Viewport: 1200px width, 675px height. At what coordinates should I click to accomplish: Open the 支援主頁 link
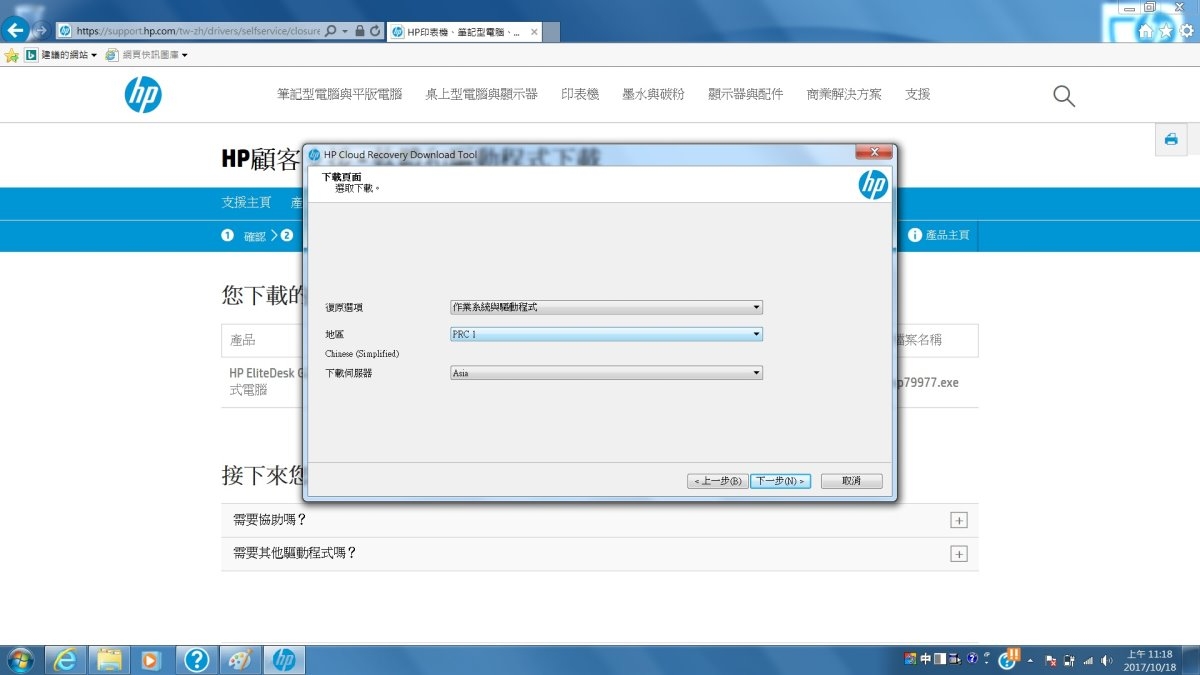[x=246, y=202]
